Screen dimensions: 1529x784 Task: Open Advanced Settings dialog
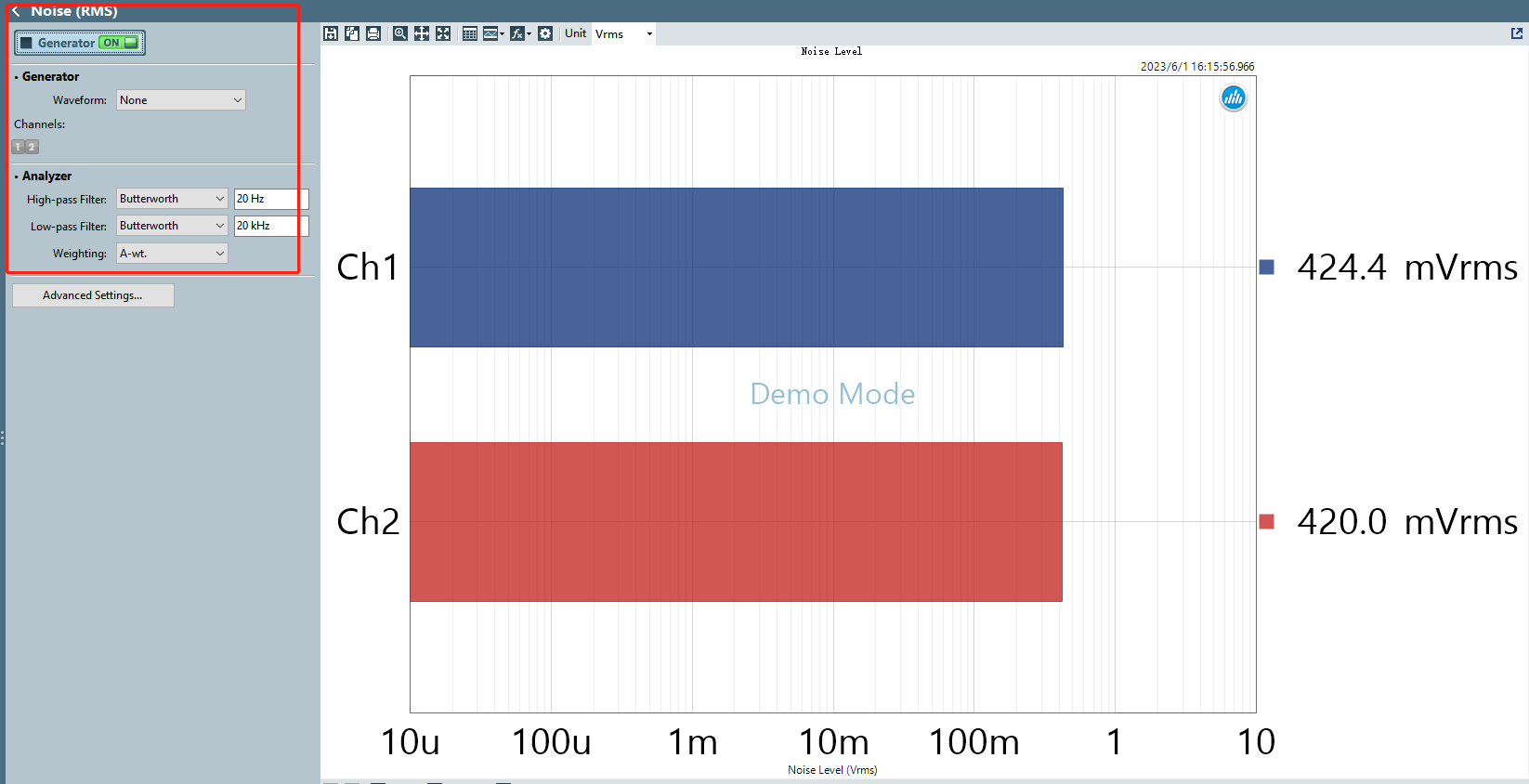coord(93,295)
